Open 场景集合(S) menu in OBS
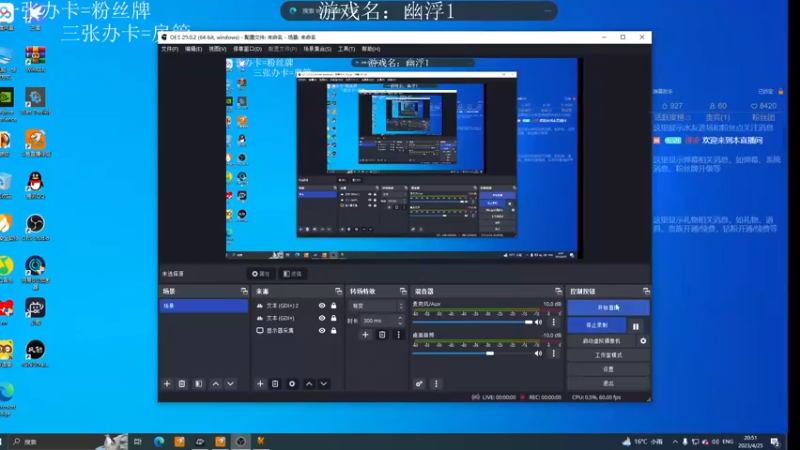 (317, 49)
